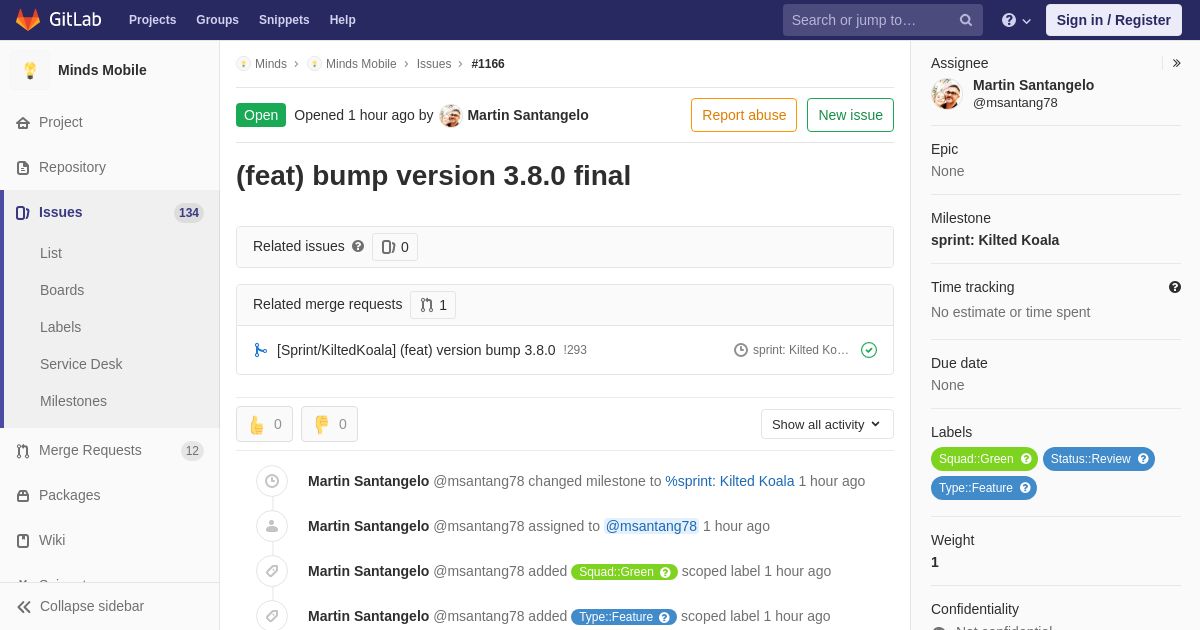The image size is (1200, 630).
Task: Click the Type::Feature label in activity feed
Action: click(x=624, y=617)
